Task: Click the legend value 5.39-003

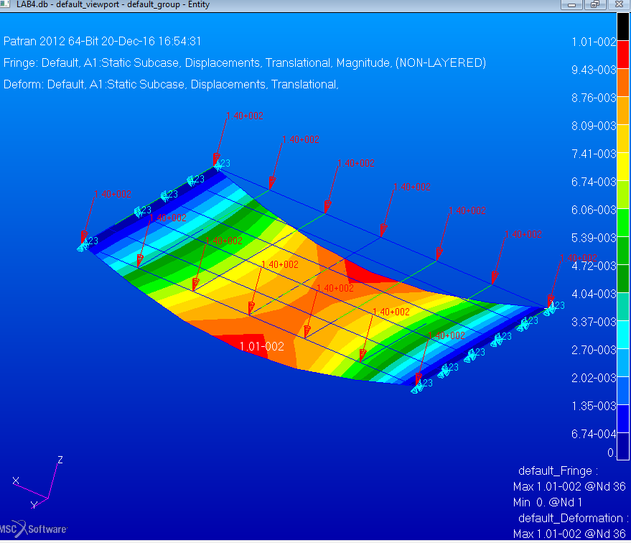Action: (x=594, y=237)
